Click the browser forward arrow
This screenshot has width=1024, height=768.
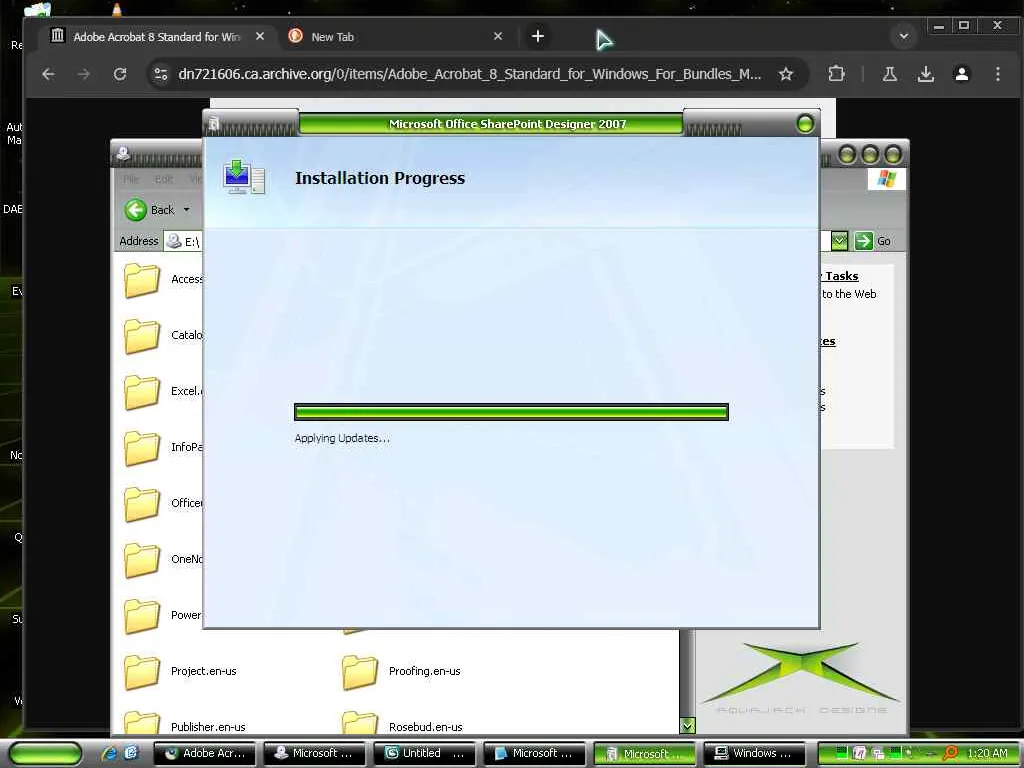point(84,74)
